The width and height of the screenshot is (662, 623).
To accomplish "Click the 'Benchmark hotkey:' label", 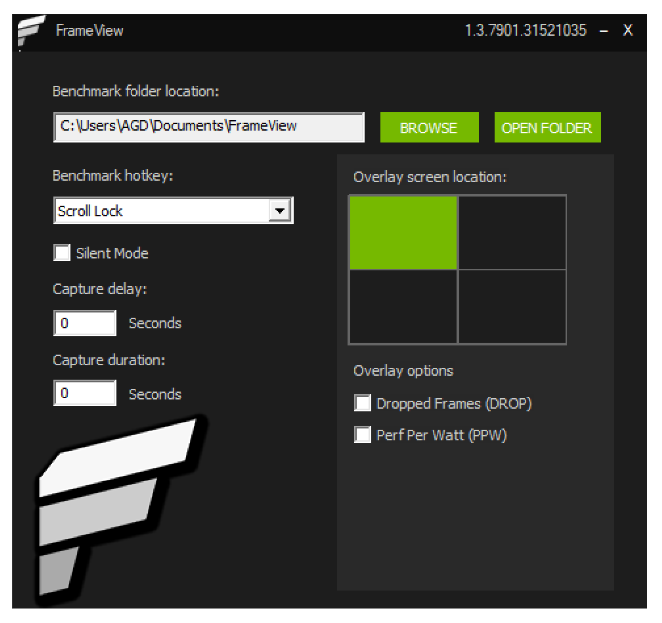I will point(113,176).
